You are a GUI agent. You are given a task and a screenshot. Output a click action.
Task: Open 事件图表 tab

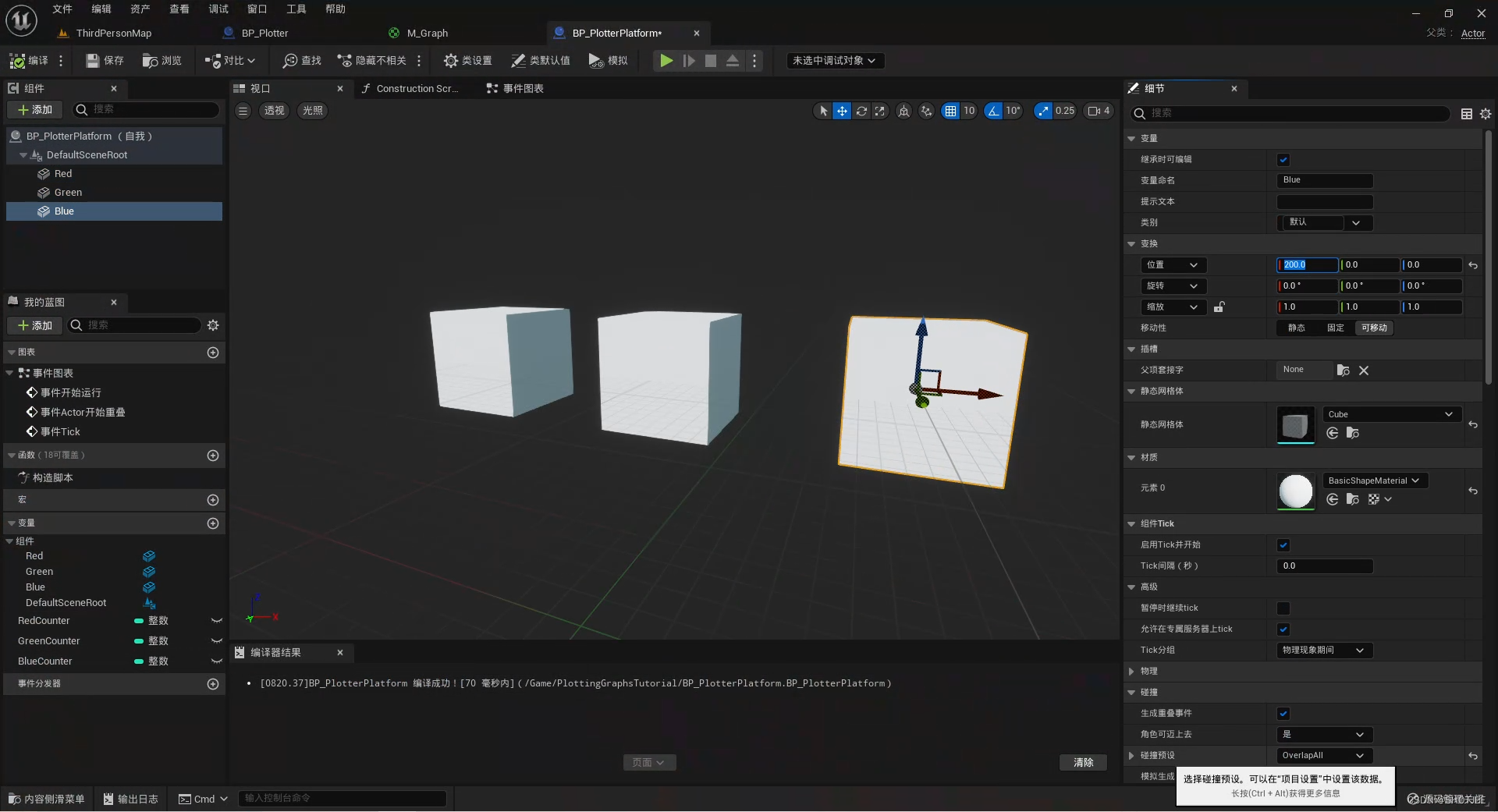[x=515, y=89]
